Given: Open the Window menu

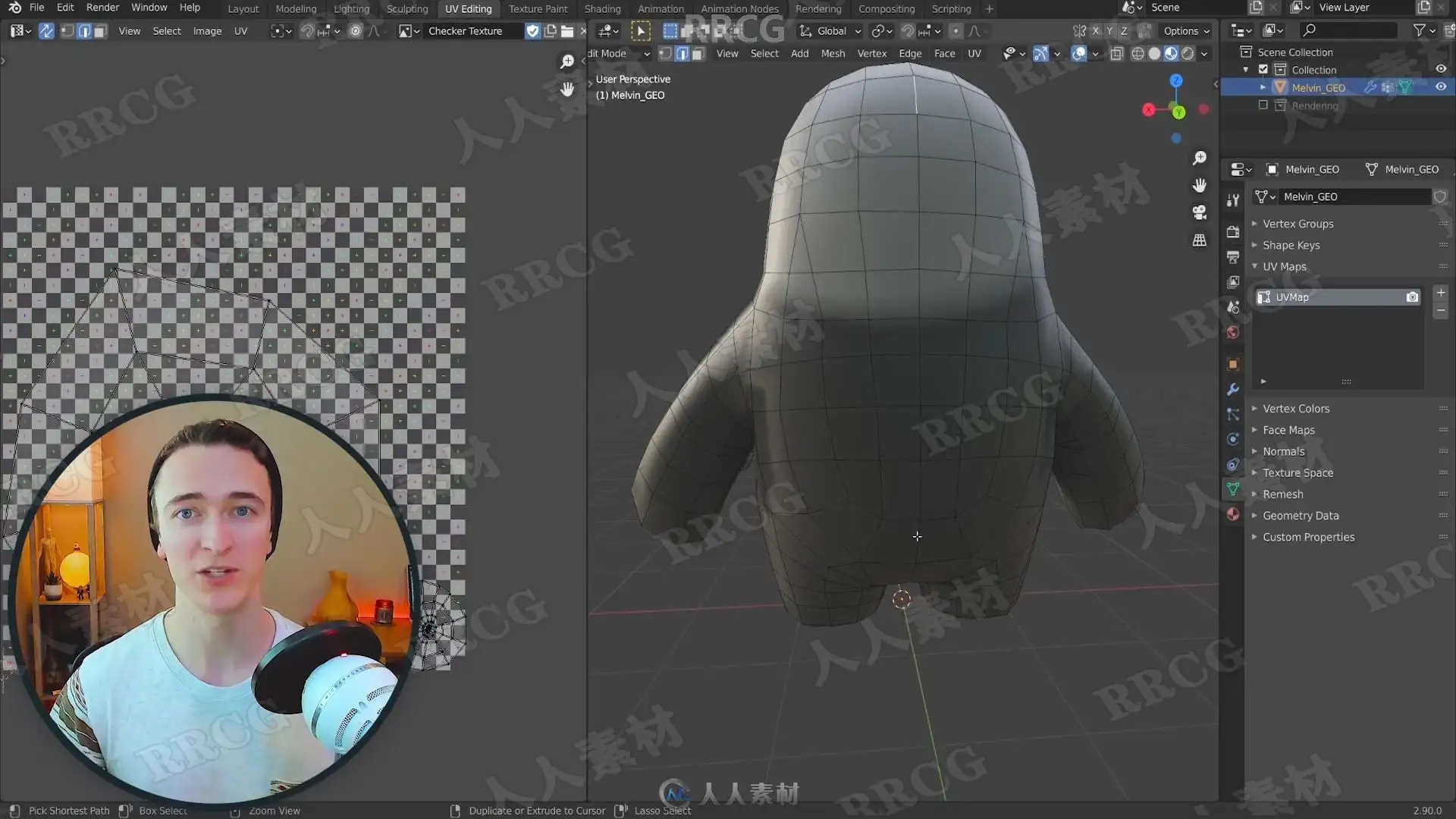Looking at the screenshot, I should [x=149, y=8].
